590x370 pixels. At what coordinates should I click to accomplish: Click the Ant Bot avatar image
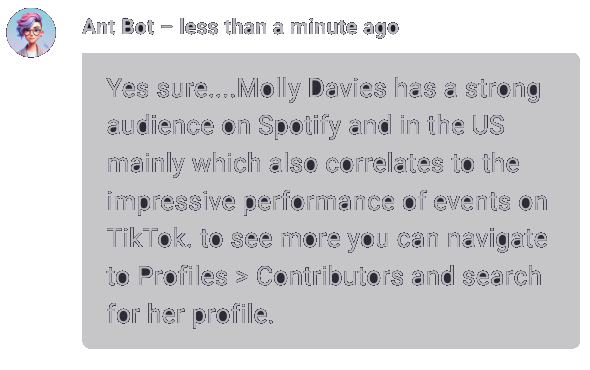coord(31,33)
